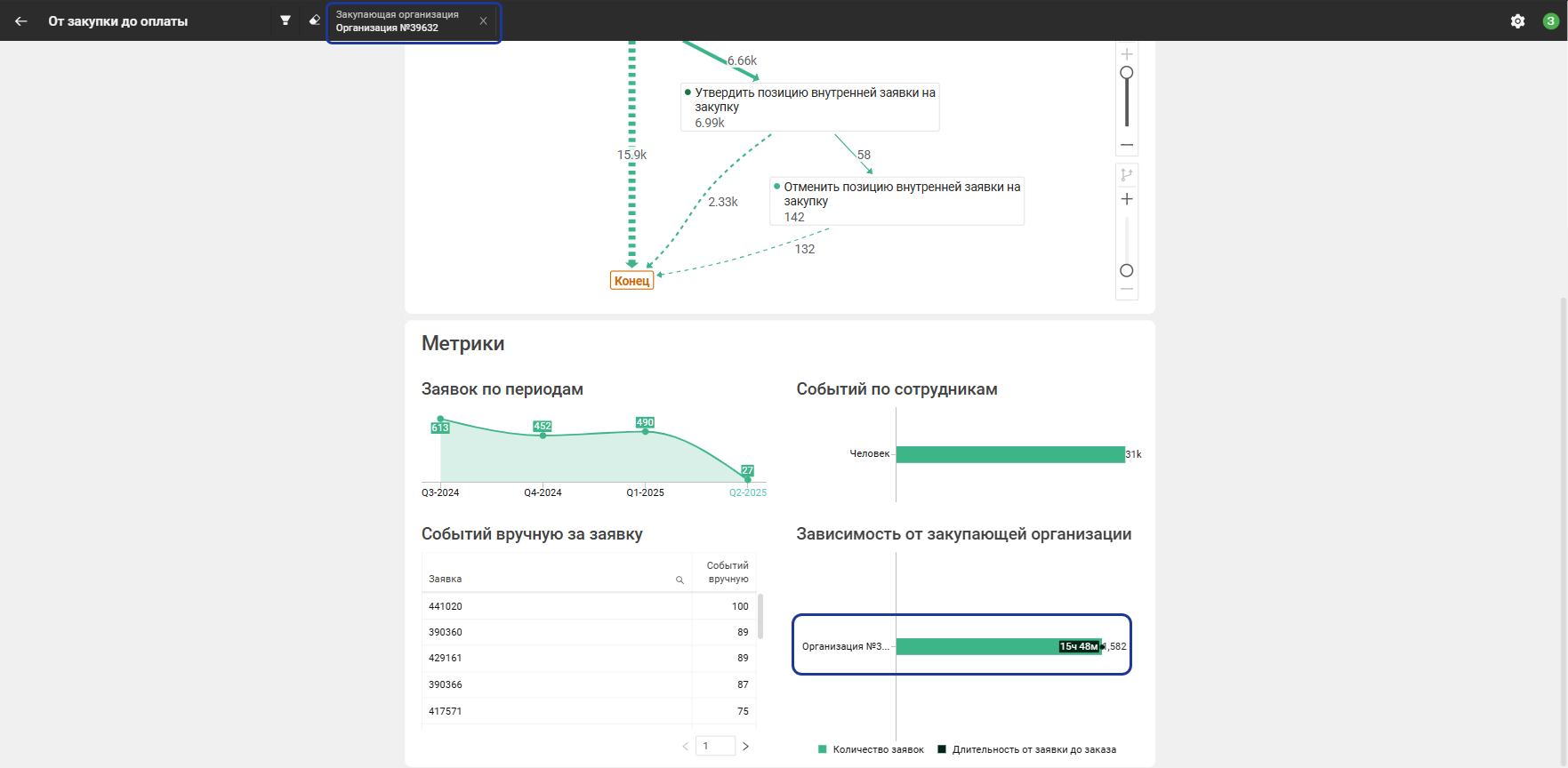Click the minus button under the upper slider
Screen dimensions: 1568x768
[x=1127, y=145]
